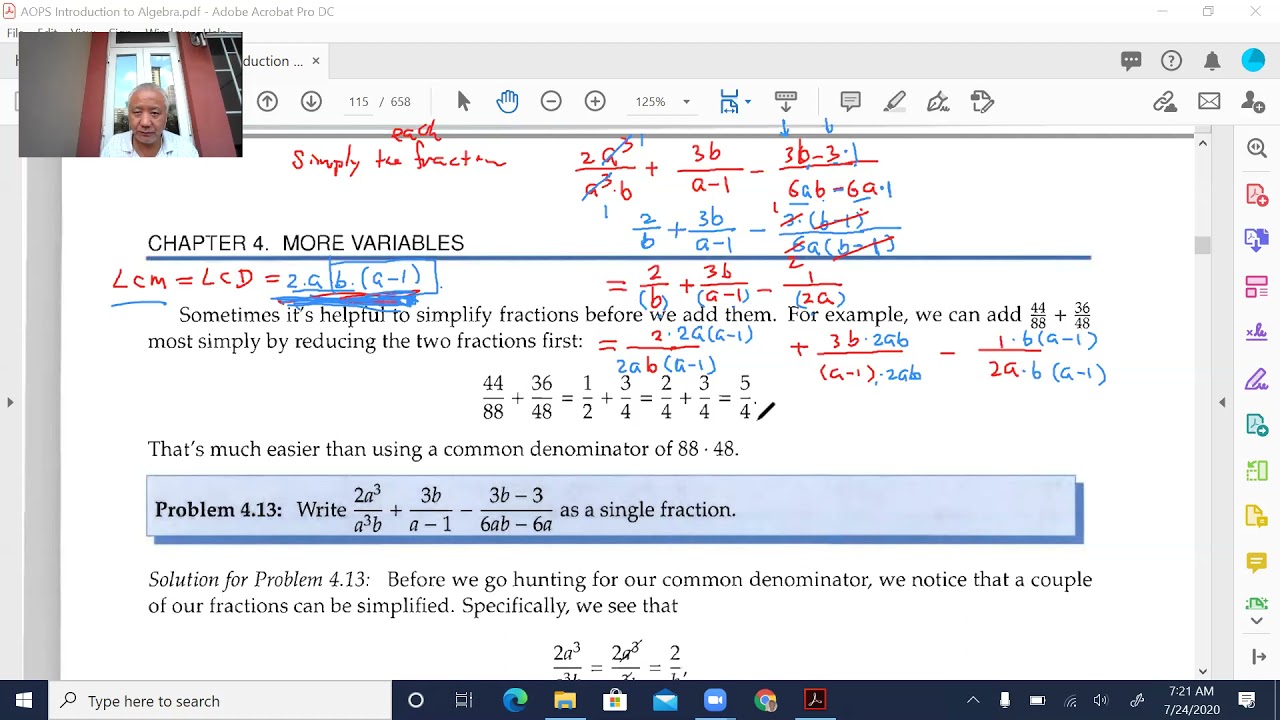Click the vertical scrollbar thumb
The width and height of the screenshot is (1280, 720).
coord(1203,245)
